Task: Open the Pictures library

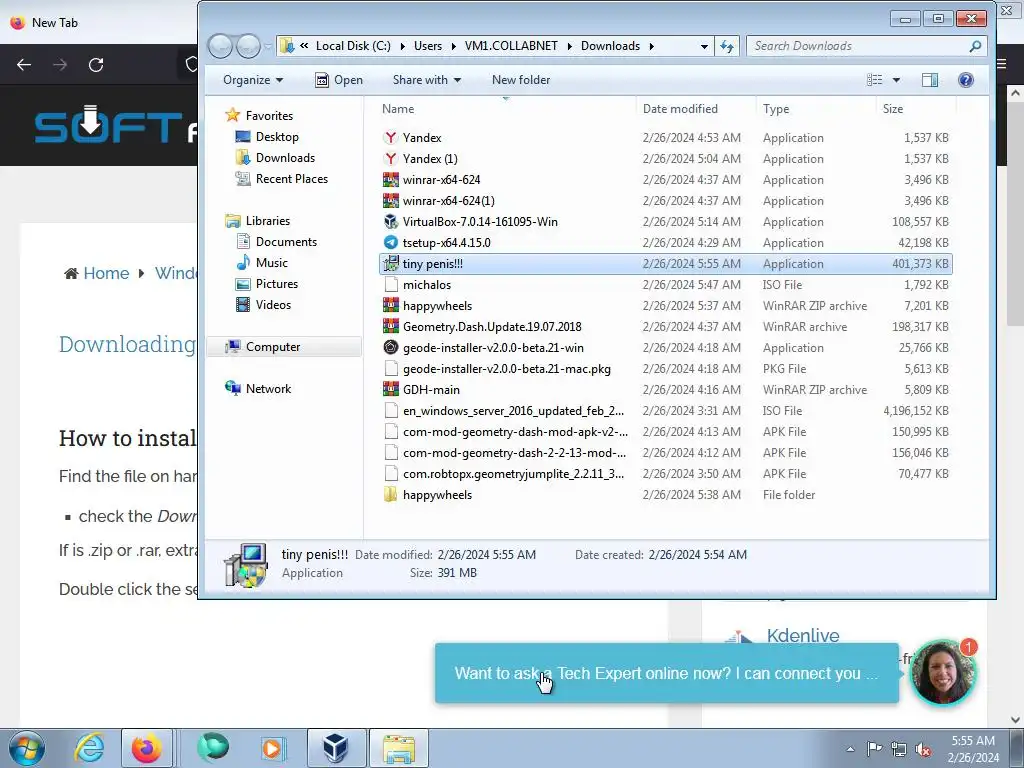Action: point(276,283)
